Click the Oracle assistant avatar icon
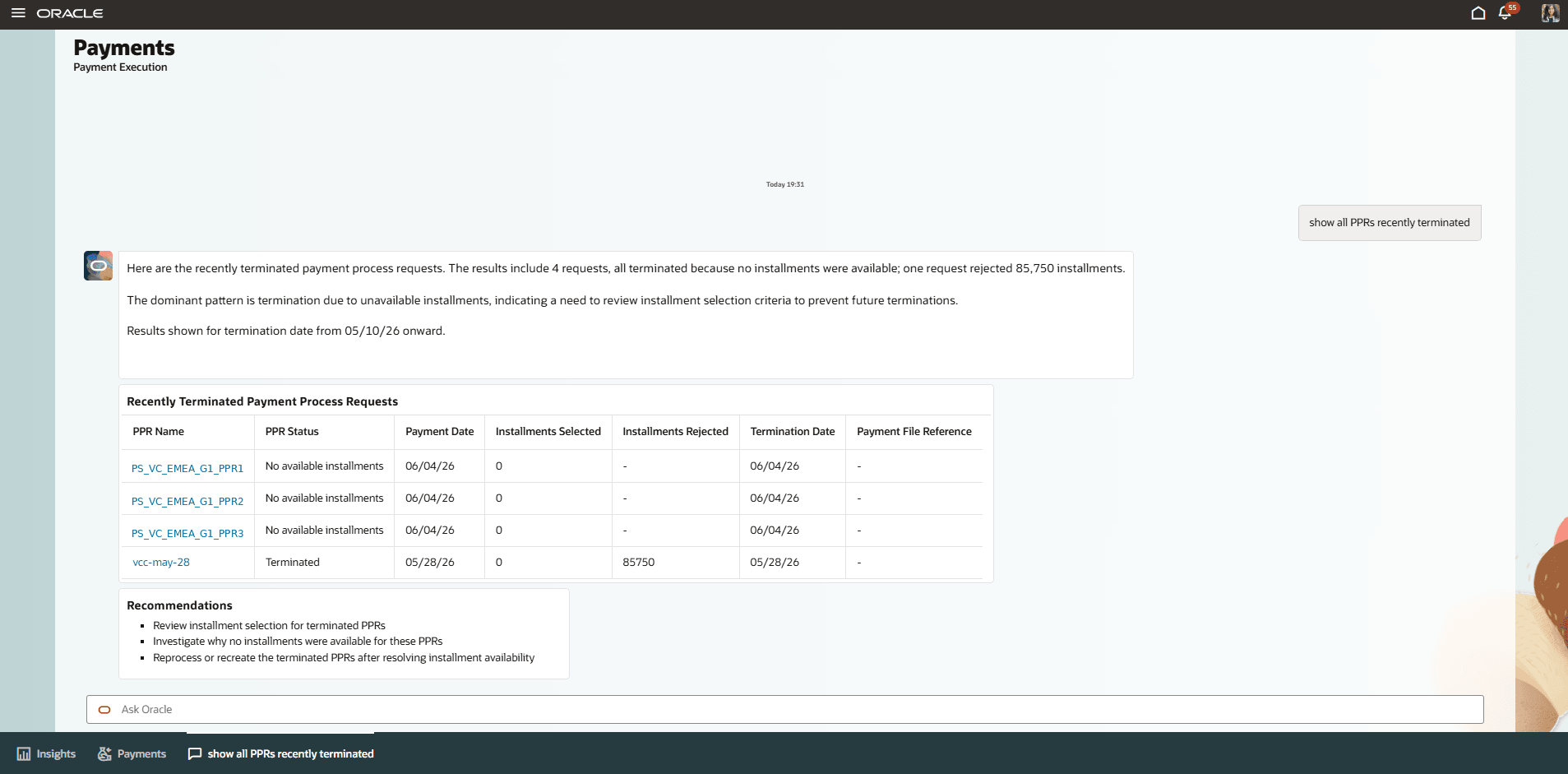The height and width of the screenshot is (774, 1568). pyautogui.click(x=98, y=266)
